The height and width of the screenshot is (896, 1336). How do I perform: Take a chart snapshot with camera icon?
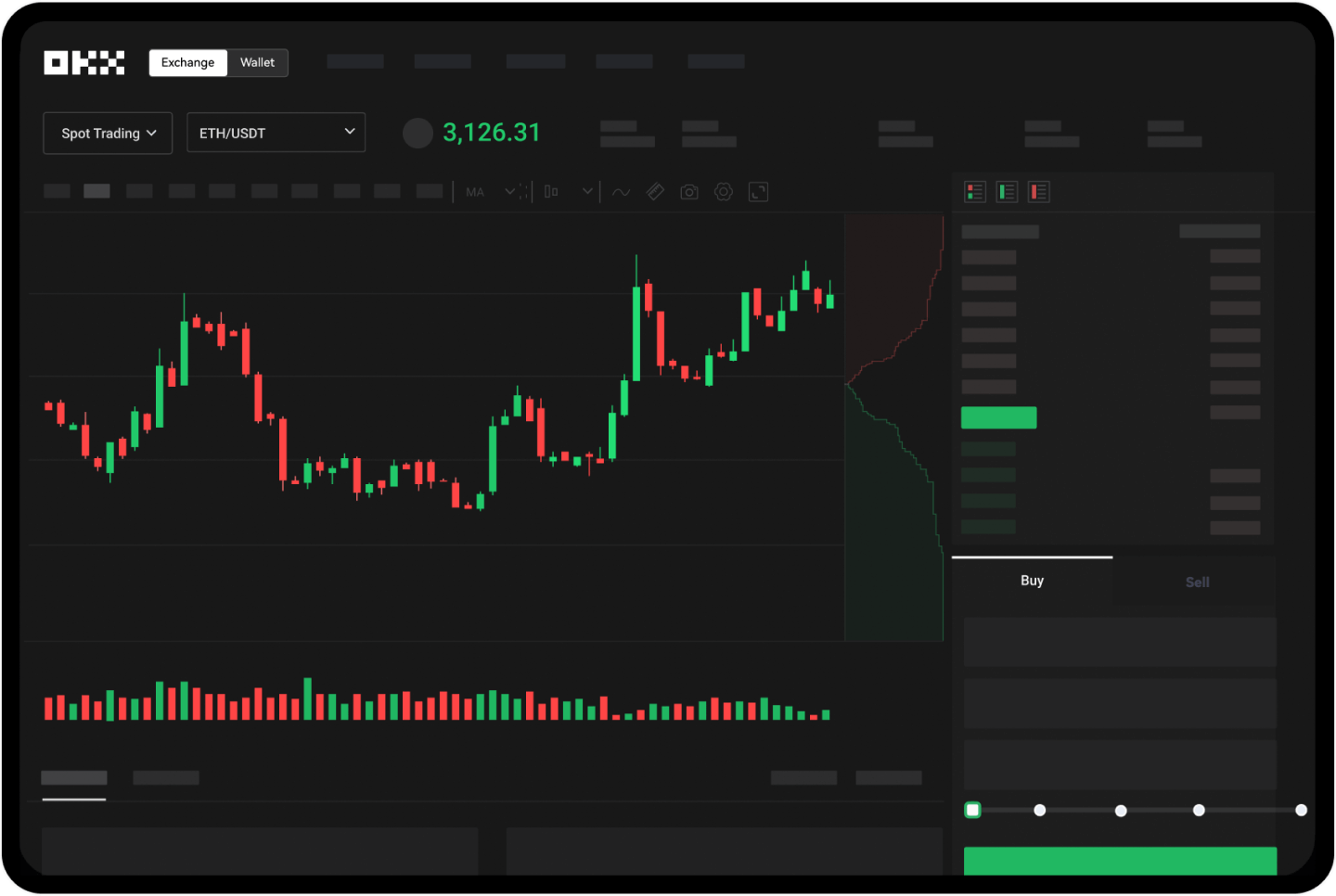pyautogui.click(x=689, y=192)
